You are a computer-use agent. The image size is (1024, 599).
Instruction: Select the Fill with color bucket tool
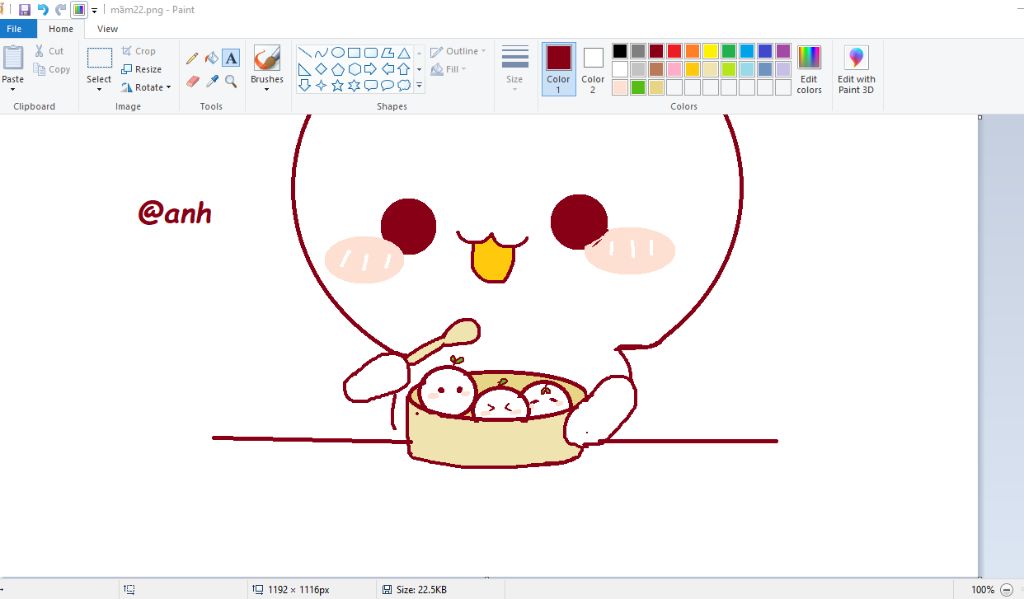211,58
